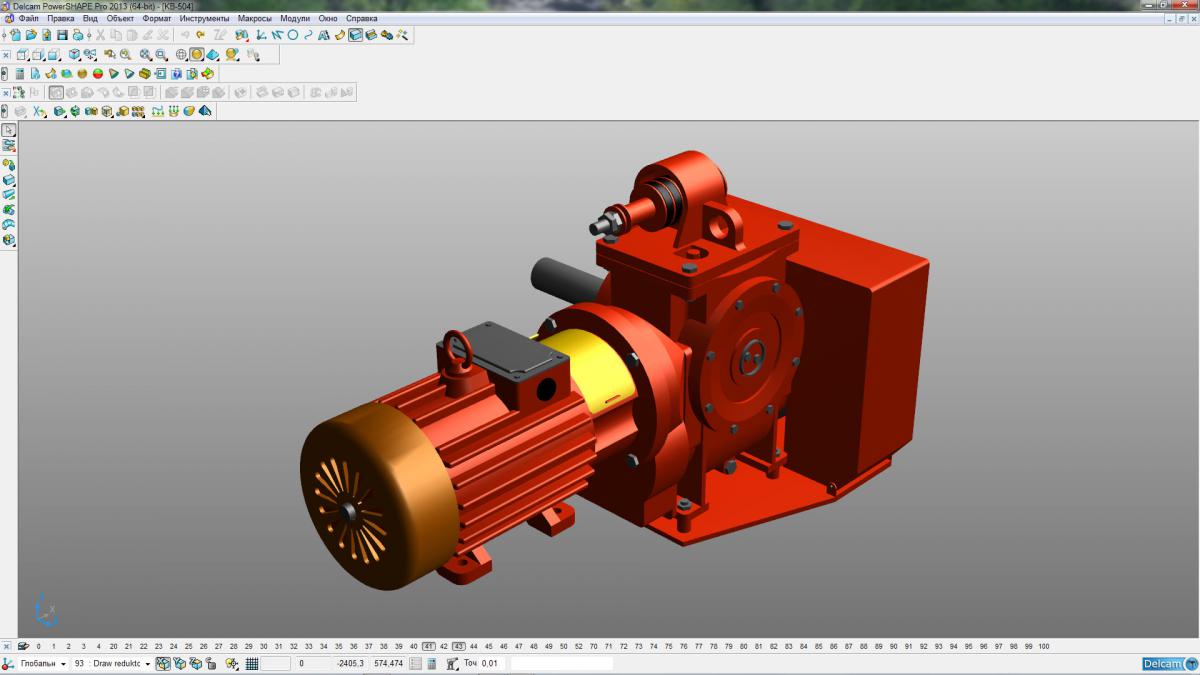Image resolution: width=1200 pixels, height=675 pixels.
Task: Create a solid block using left toolbar icon
Action: point(9,180)
